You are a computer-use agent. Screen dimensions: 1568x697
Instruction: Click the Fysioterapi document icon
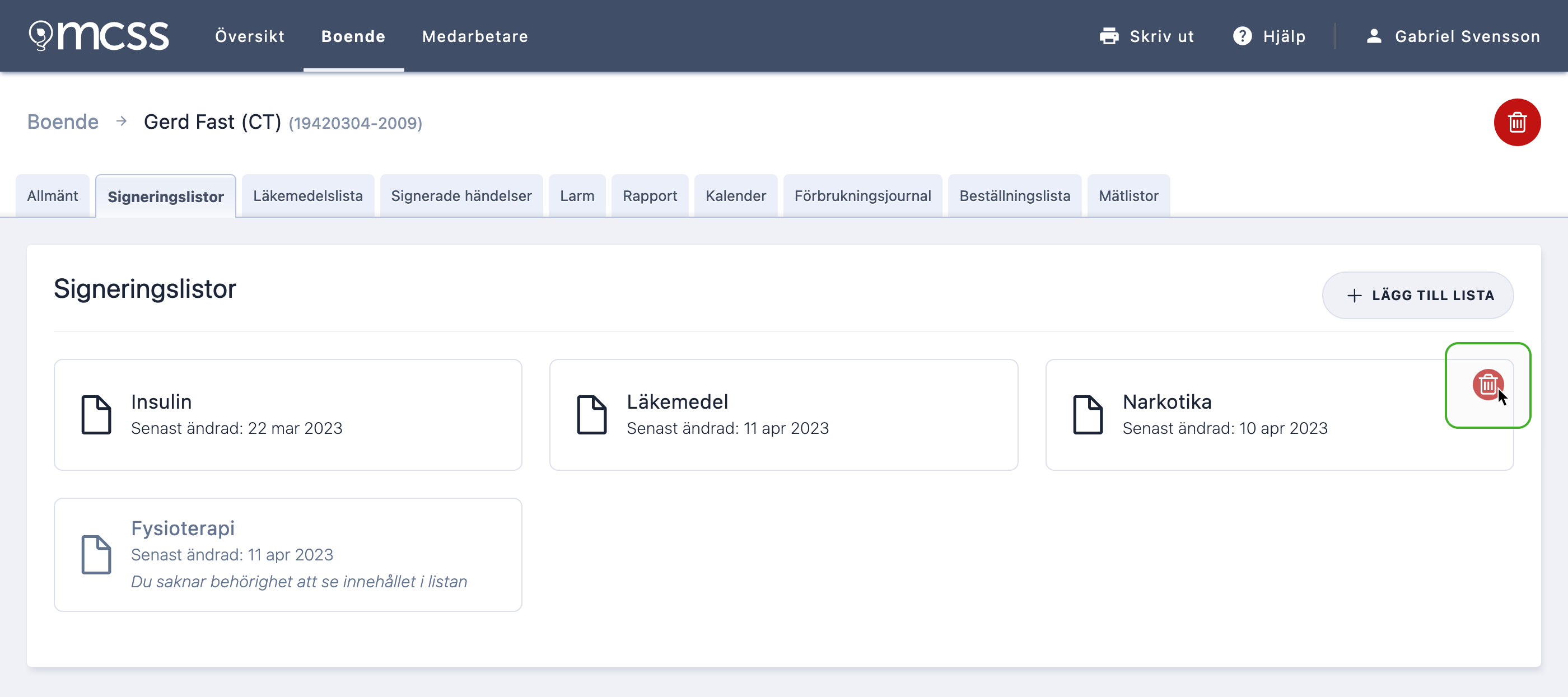[x=96, y=555]
